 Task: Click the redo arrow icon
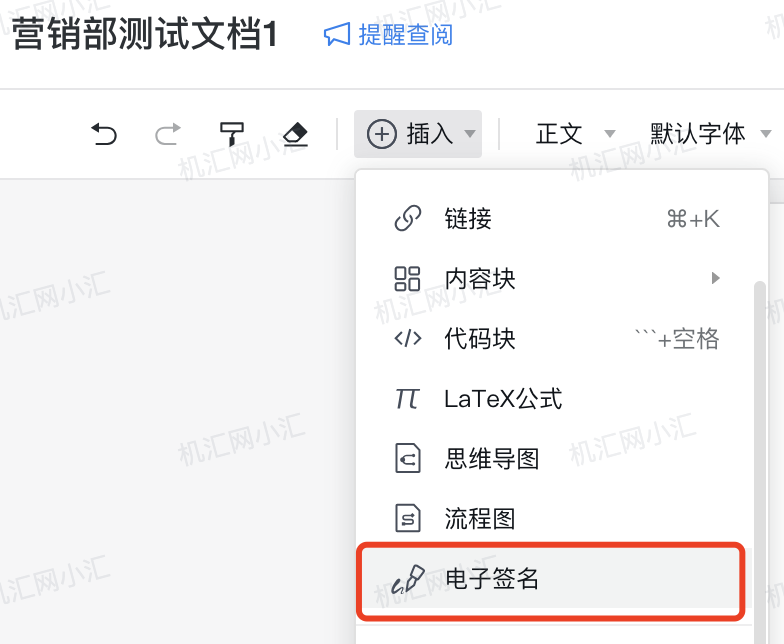[168, 134]
